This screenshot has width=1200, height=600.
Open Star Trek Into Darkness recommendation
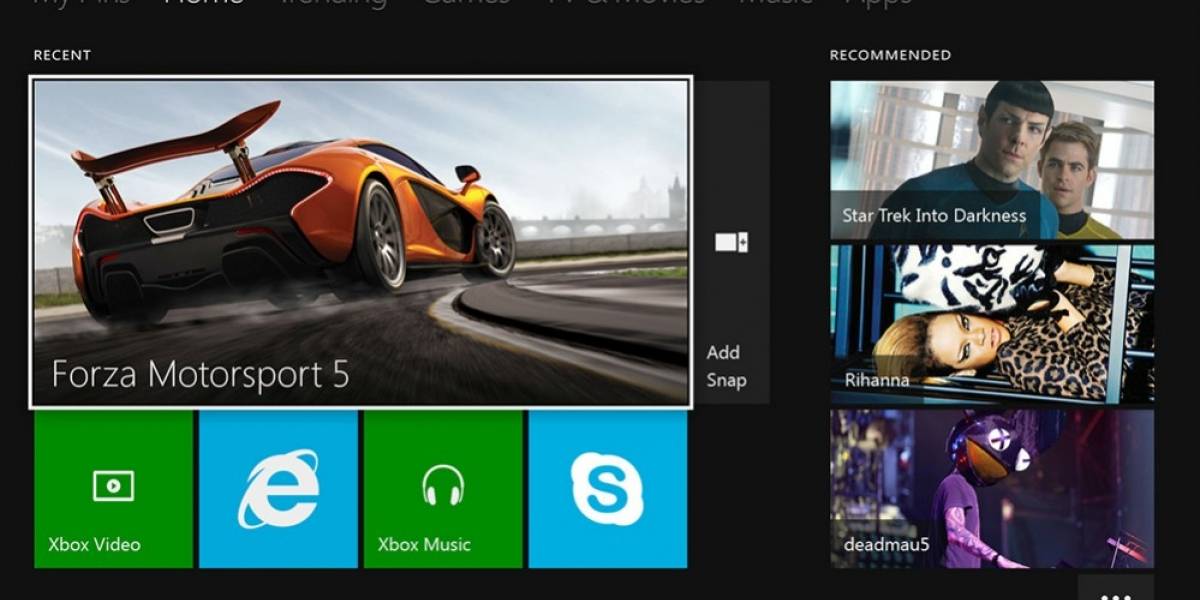[x=992, y=160]
